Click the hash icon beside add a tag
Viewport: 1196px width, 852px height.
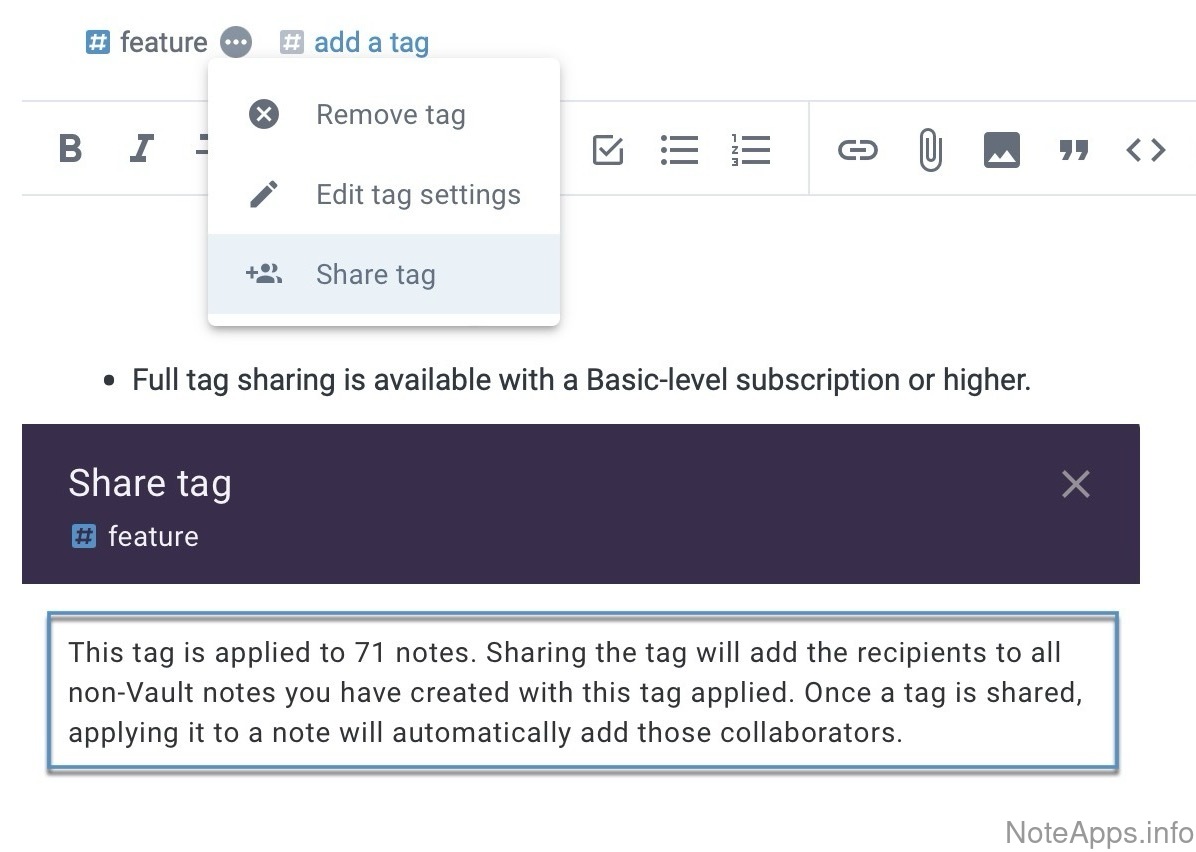click(x=291, y=43)
